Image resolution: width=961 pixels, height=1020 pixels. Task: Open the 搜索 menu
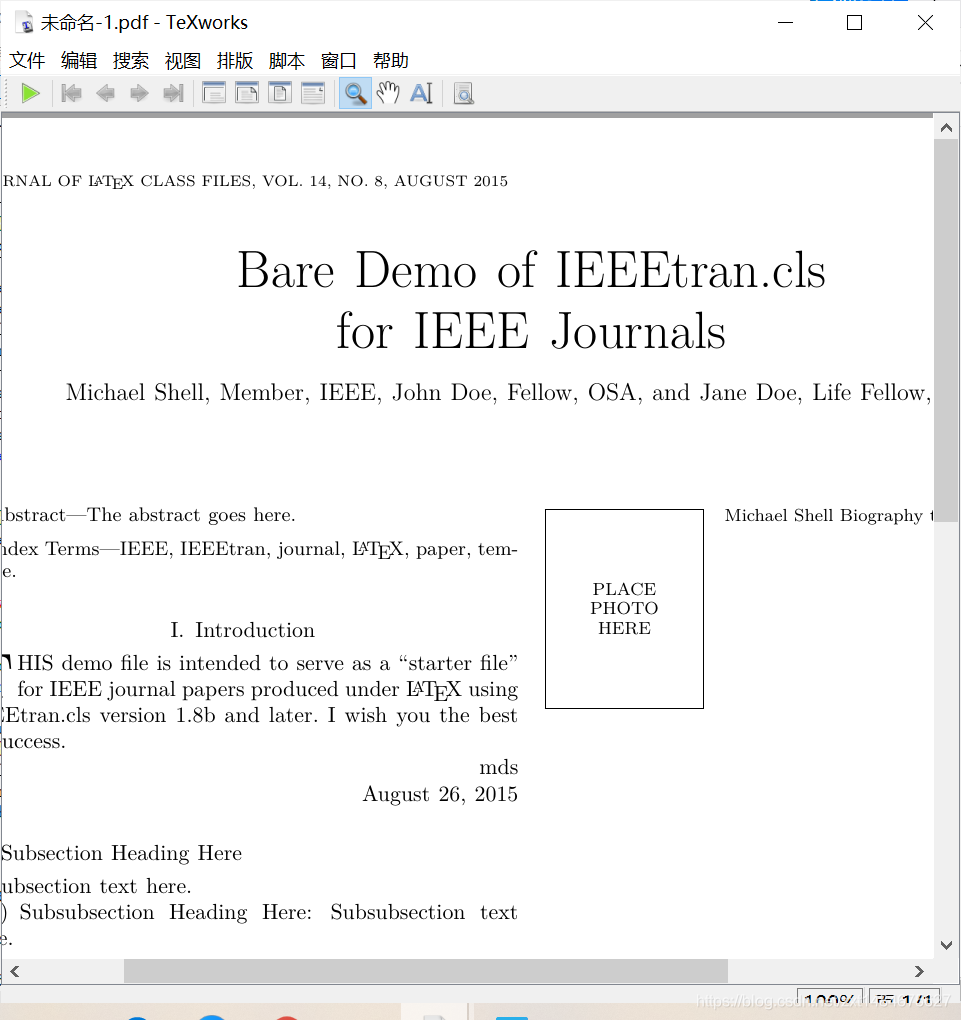click(131, 60)
